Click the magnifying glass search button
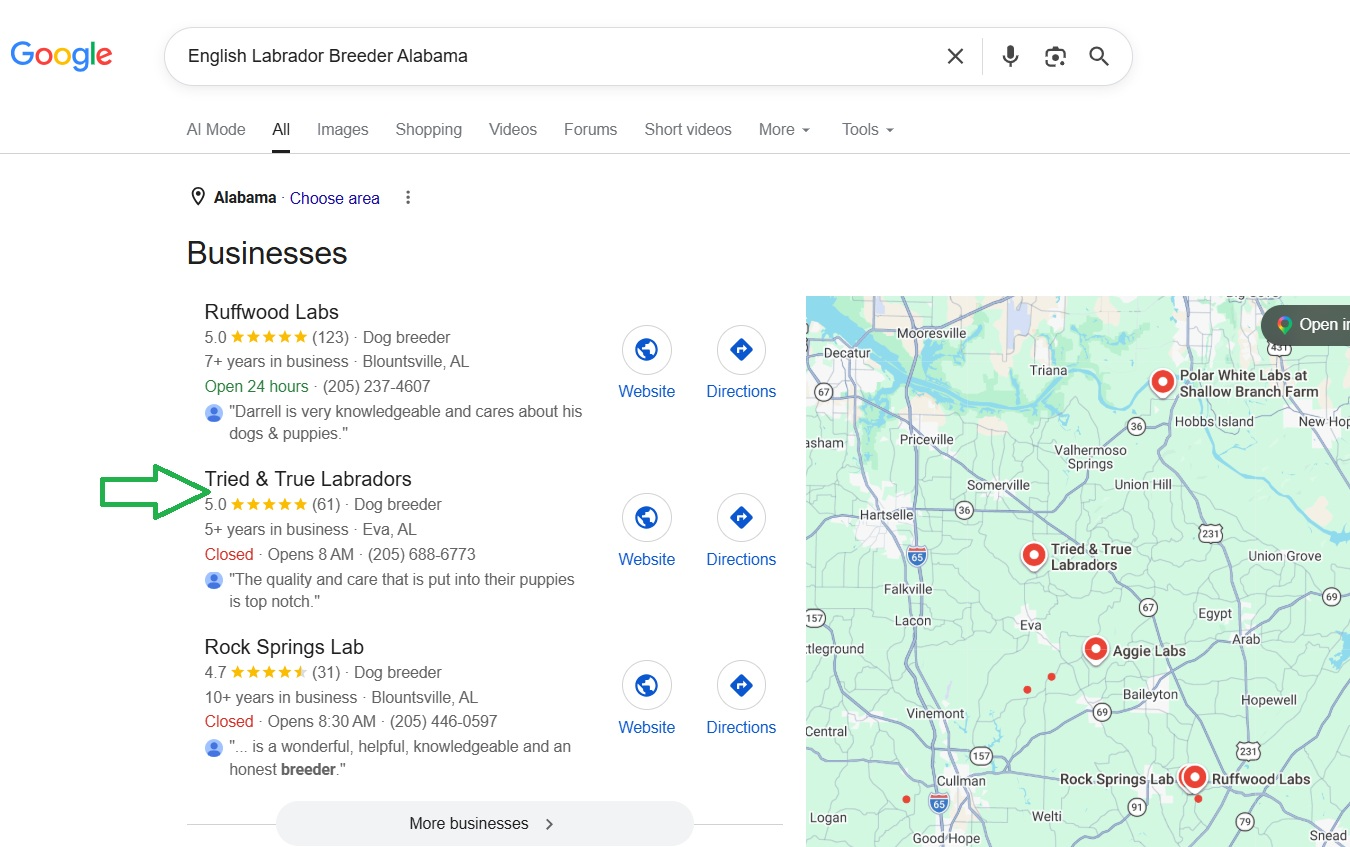The width and height of the screenshot is (1350, 847). point(1099,56)
